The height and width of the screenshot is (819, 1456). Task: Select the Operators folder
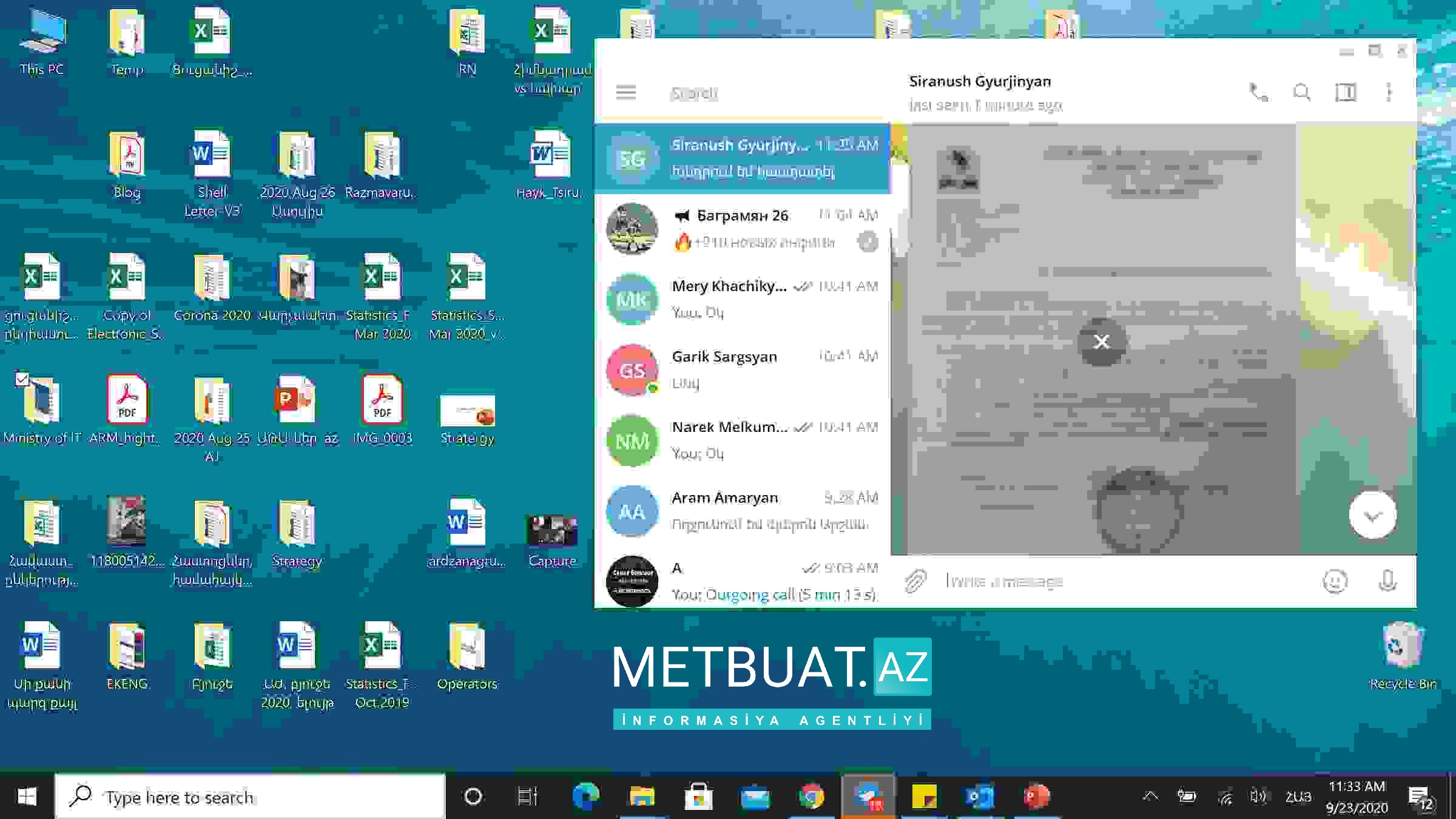467,656
